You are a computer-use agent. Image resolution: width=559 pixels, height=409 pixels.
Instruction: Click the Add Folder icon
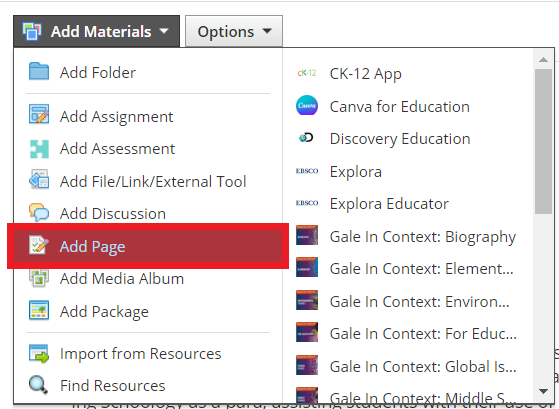[x=39, y=71]
